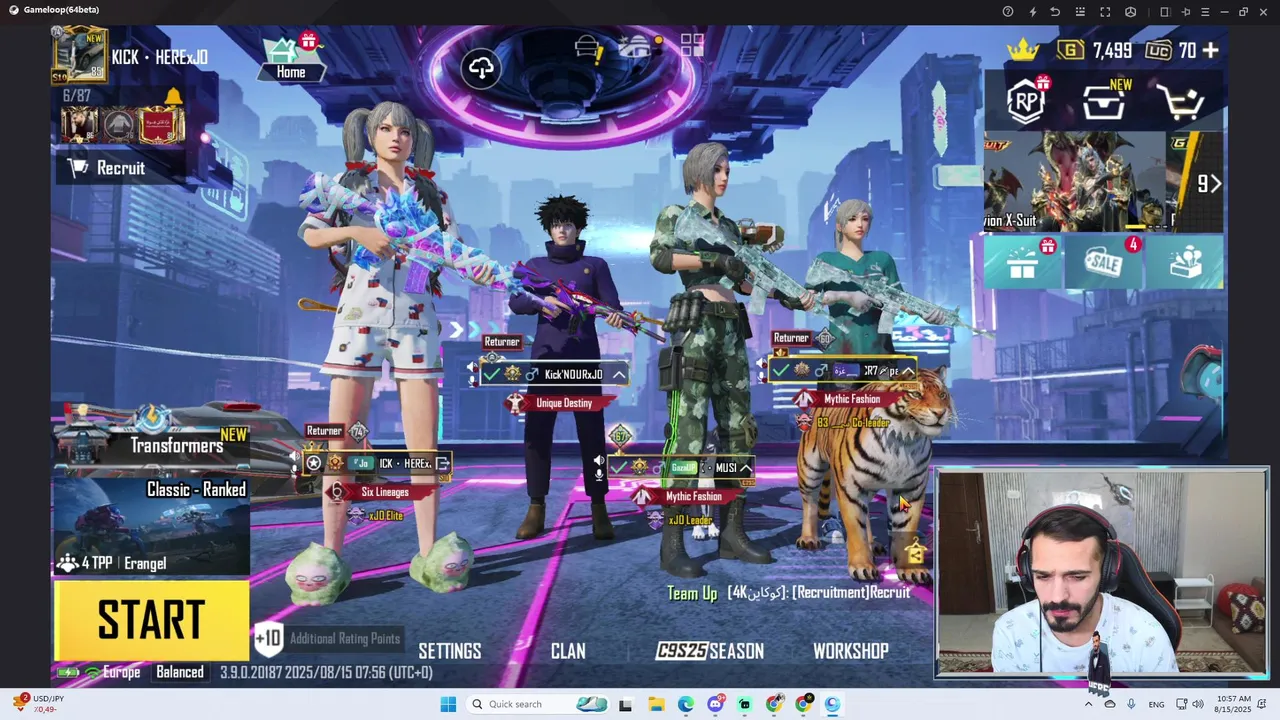Screen dimensions: 1280x720
Task: Open Transformers event banner
Action: click(152, 440)
